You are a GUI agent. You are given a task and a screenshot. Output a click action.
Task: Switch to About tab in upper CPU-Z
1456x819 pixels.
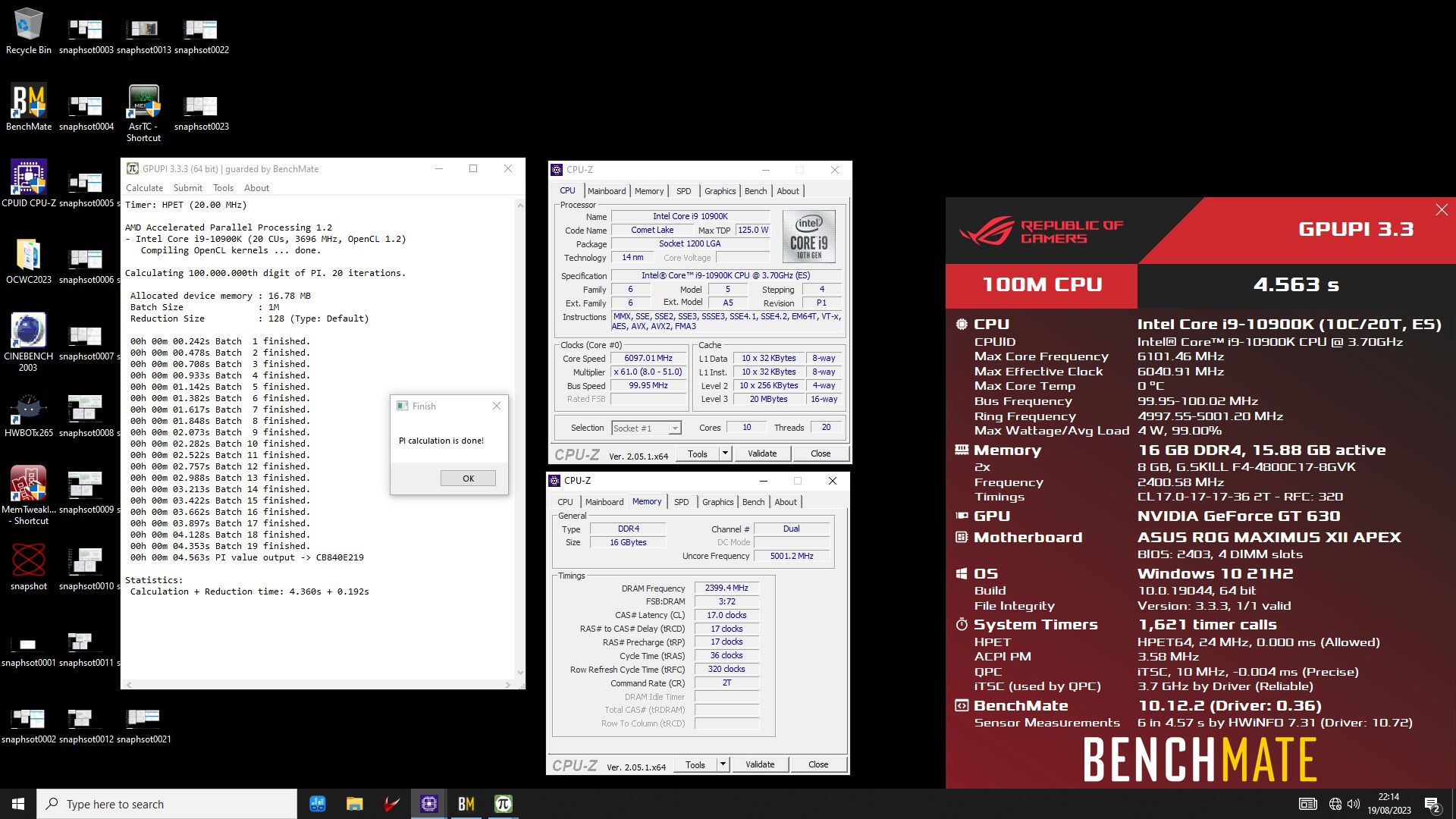788,191
